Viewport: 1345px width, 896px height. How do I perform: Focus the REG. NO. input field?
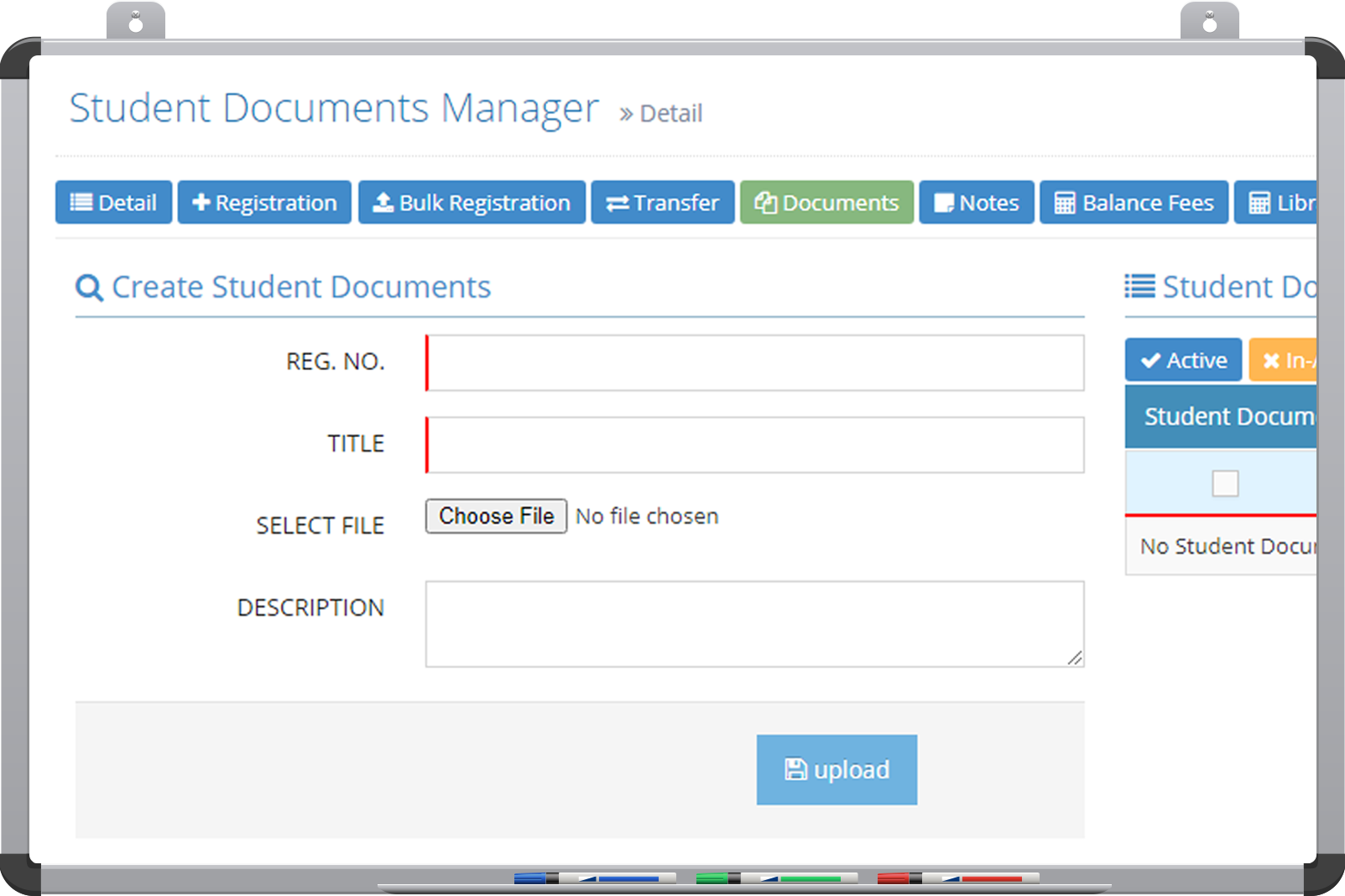tap(755, 363)
